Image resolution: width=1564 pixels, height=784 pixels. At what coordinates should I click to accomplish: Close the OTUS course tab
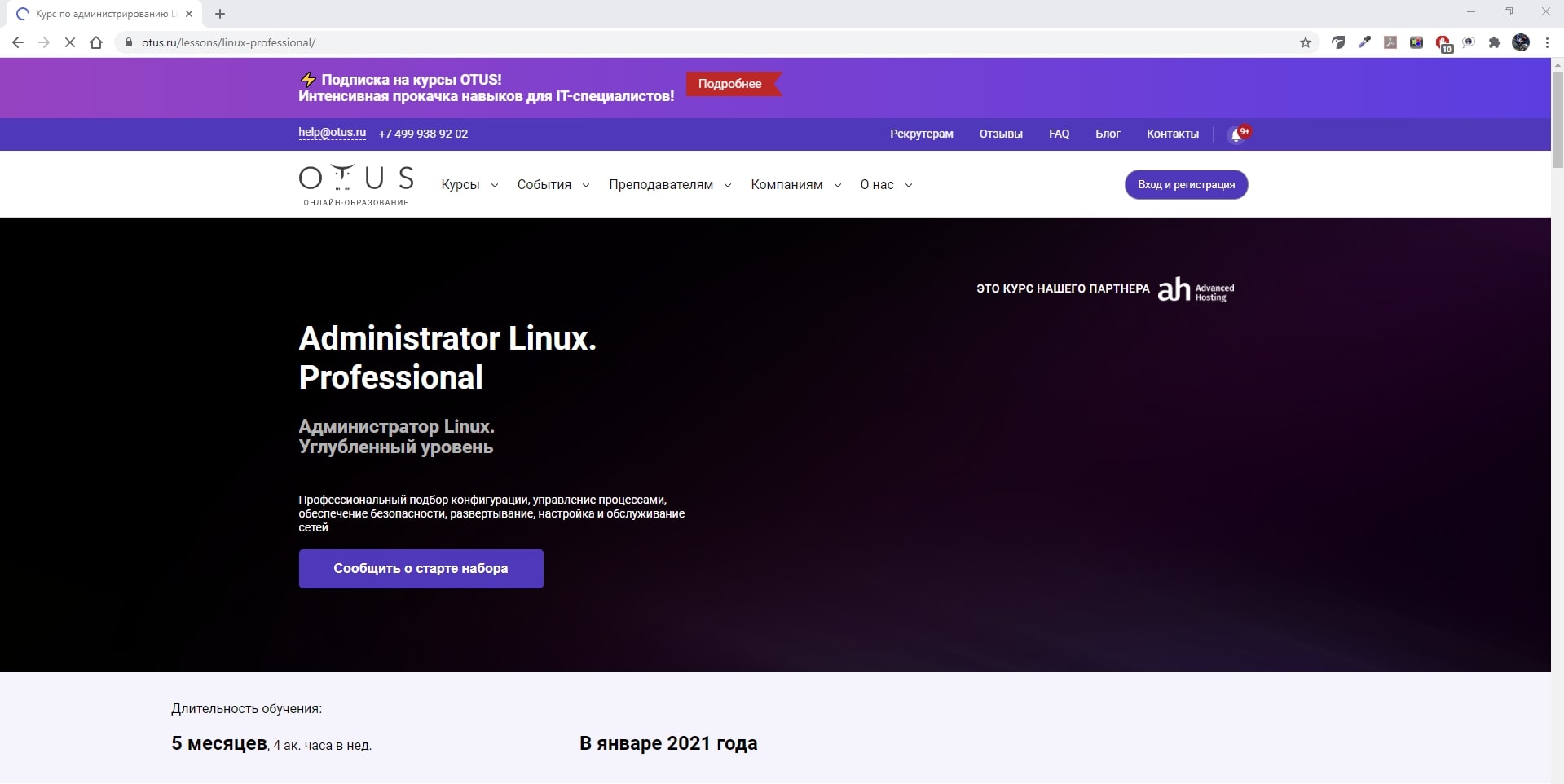pyautogui.click(x=189, y=14)
